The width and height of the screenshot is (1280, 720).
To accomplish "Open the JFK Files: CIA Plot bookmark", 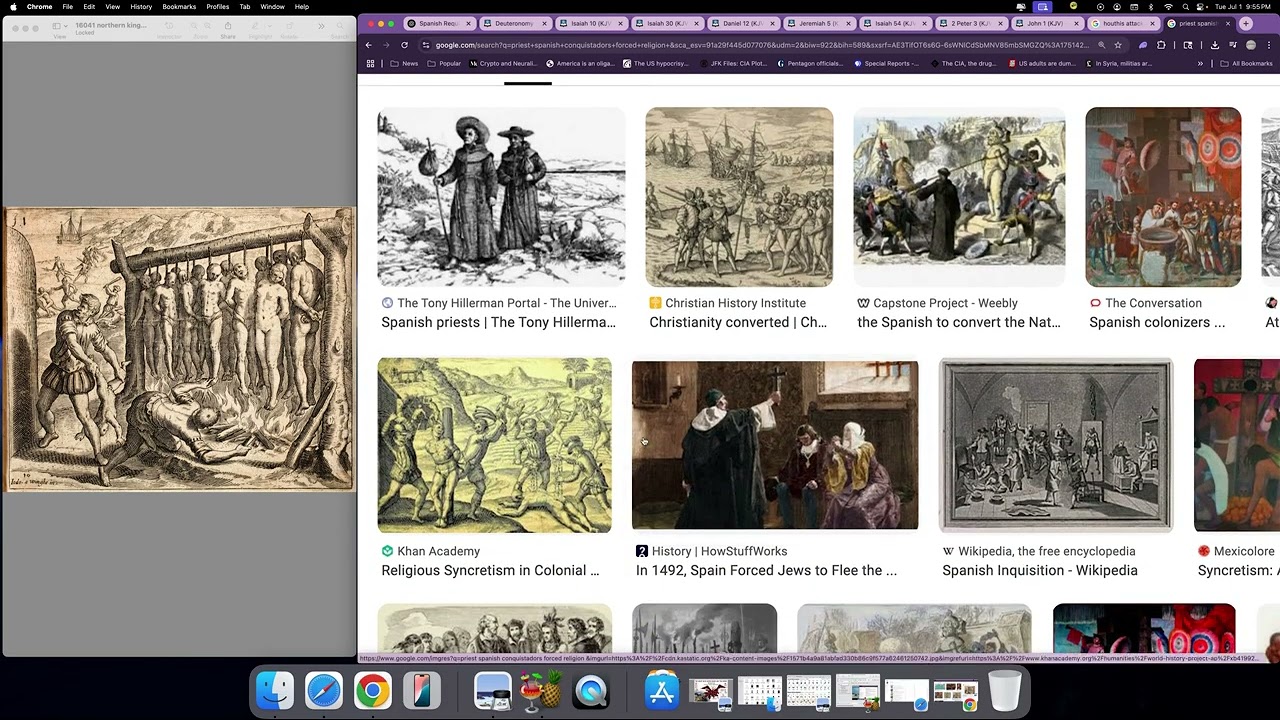I will coord(732,64).
